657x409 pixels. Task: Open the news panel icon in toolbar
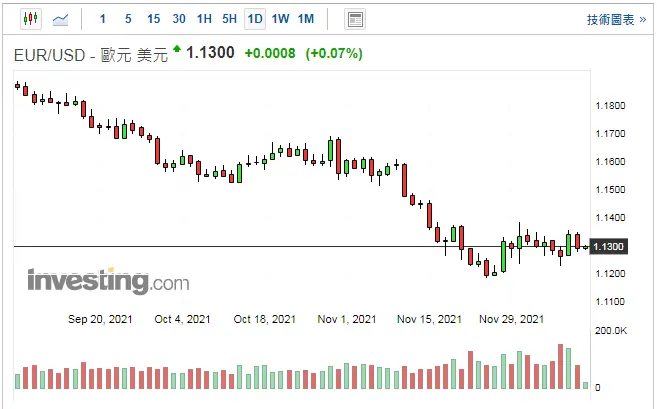tap(354, 19)
